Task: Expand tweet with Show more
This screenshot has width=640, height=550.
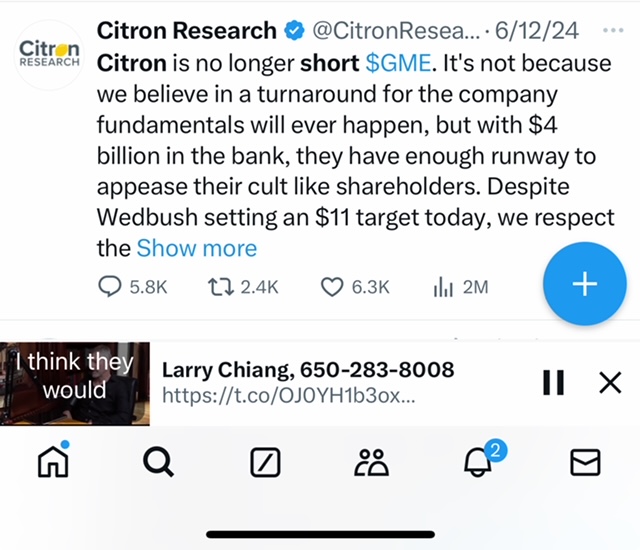Action: (x=196, y=248)
